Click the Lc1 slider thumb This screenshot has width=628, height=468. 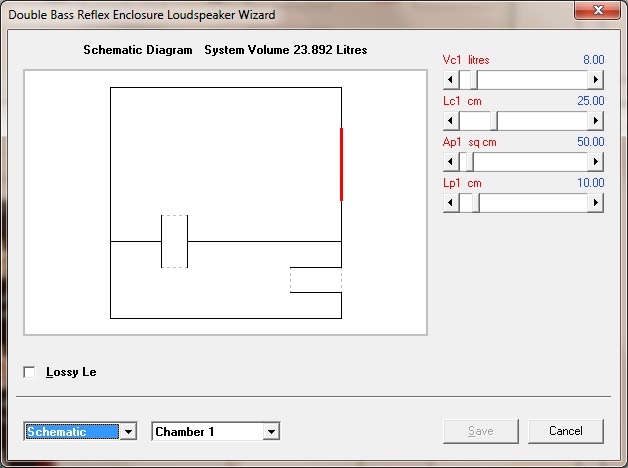coord(494,121)
